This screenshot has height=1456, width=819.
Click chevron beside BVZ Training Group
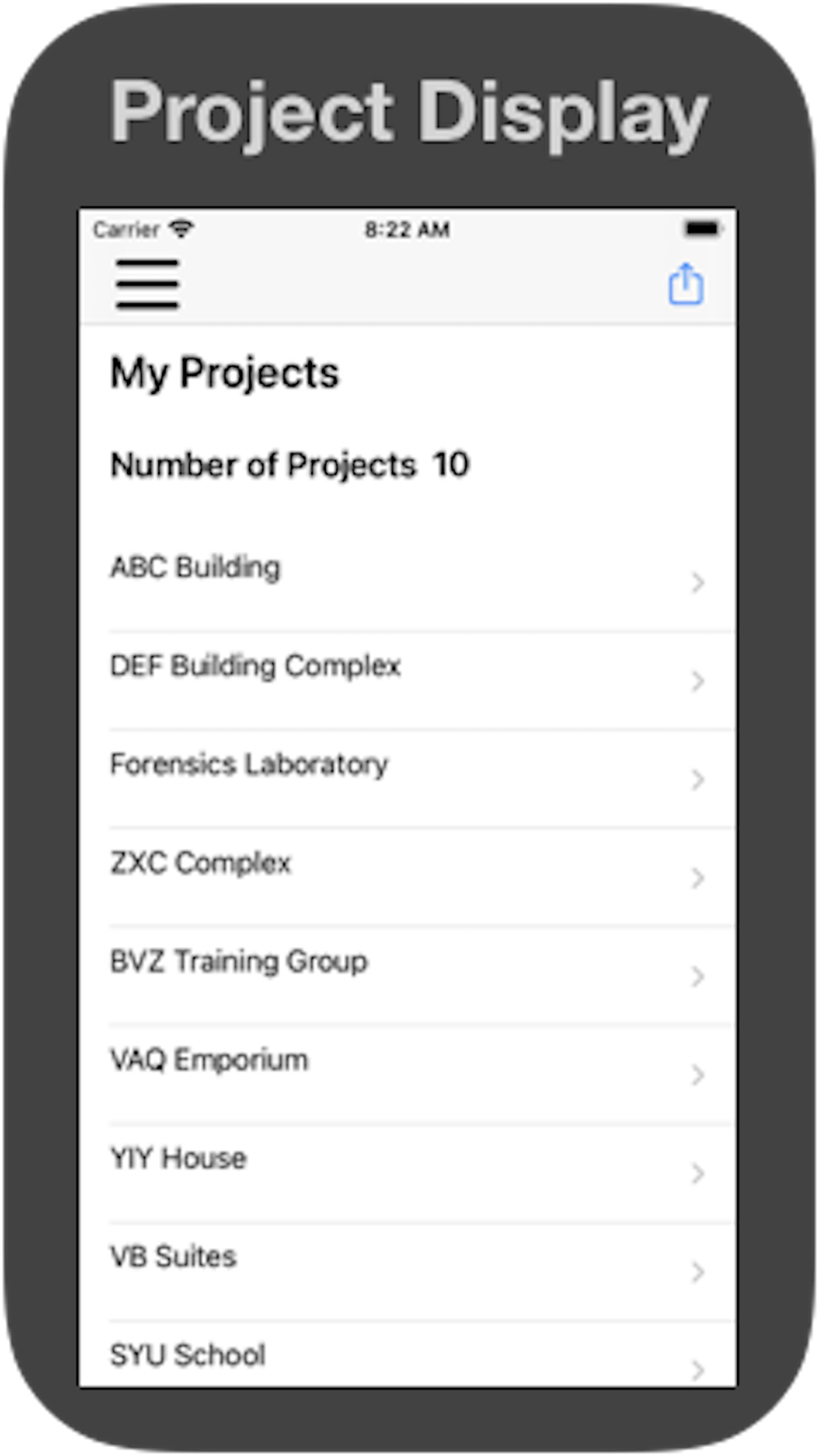tap(697, 976)
